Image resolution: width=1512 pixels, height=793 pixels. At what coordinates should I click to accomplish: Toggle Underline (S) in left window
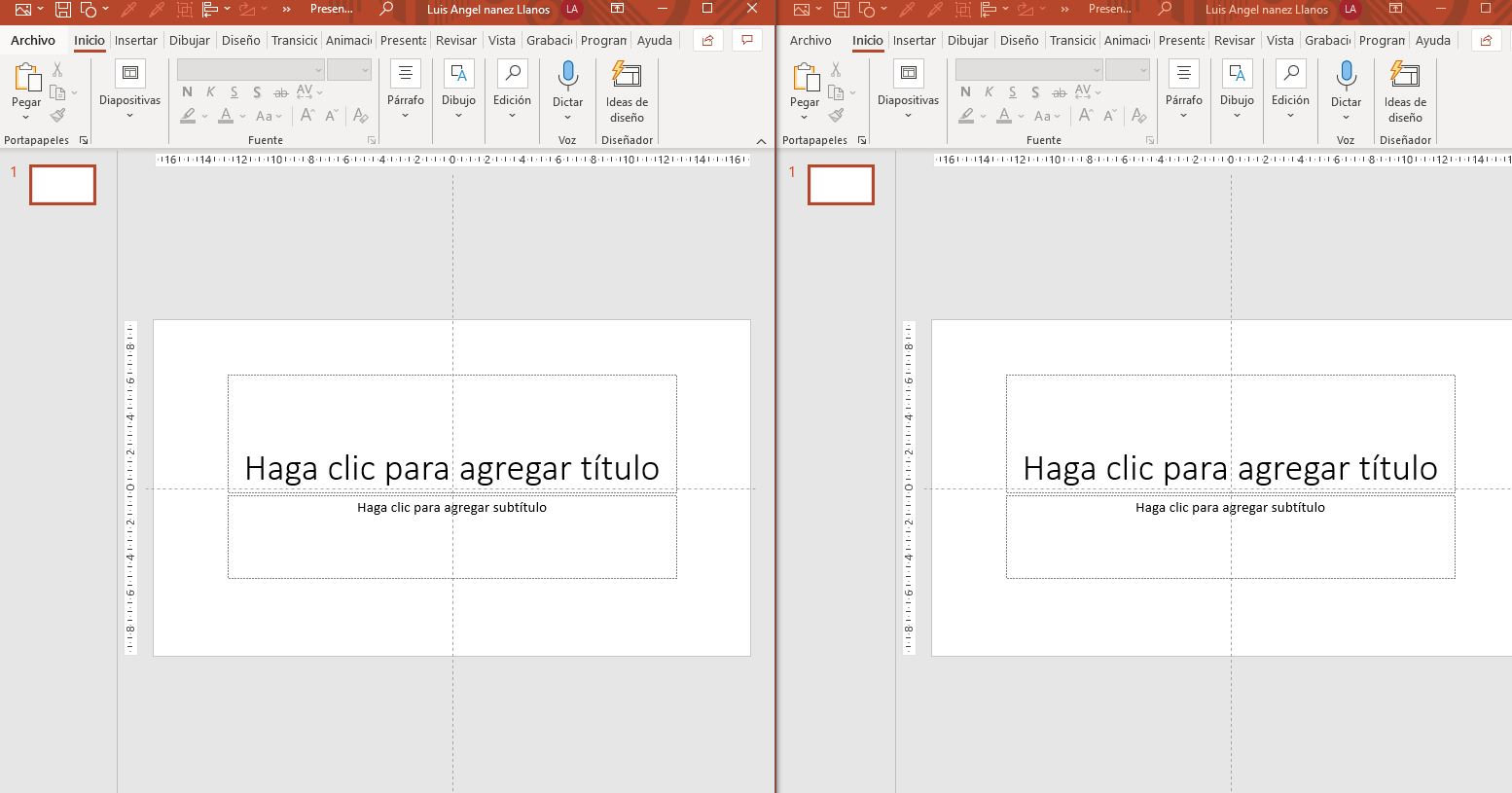(234, 92)
